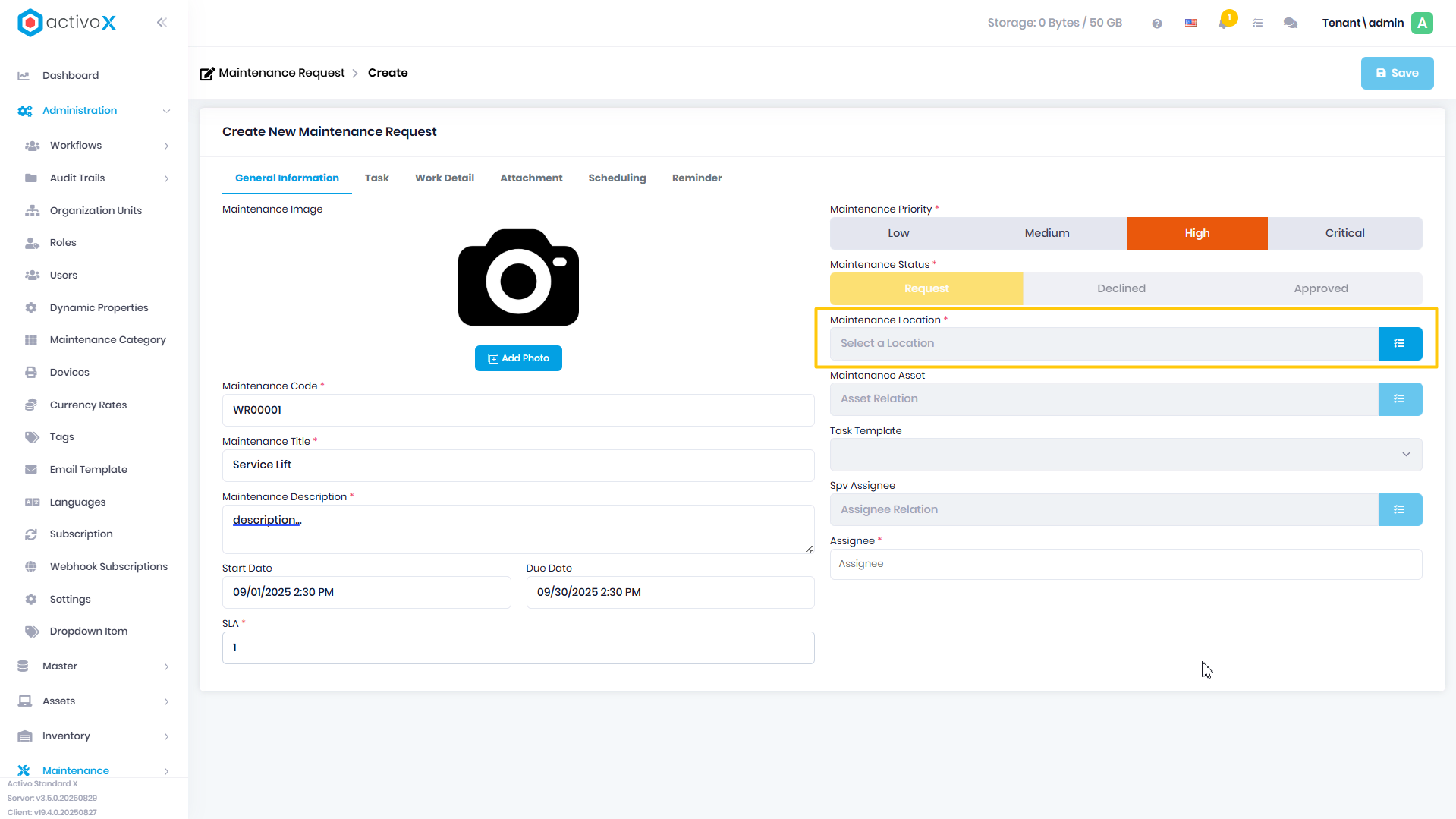Click the Tags icon in sidebar
This screenshot has height=819, width=1456.
coord(32,437)
